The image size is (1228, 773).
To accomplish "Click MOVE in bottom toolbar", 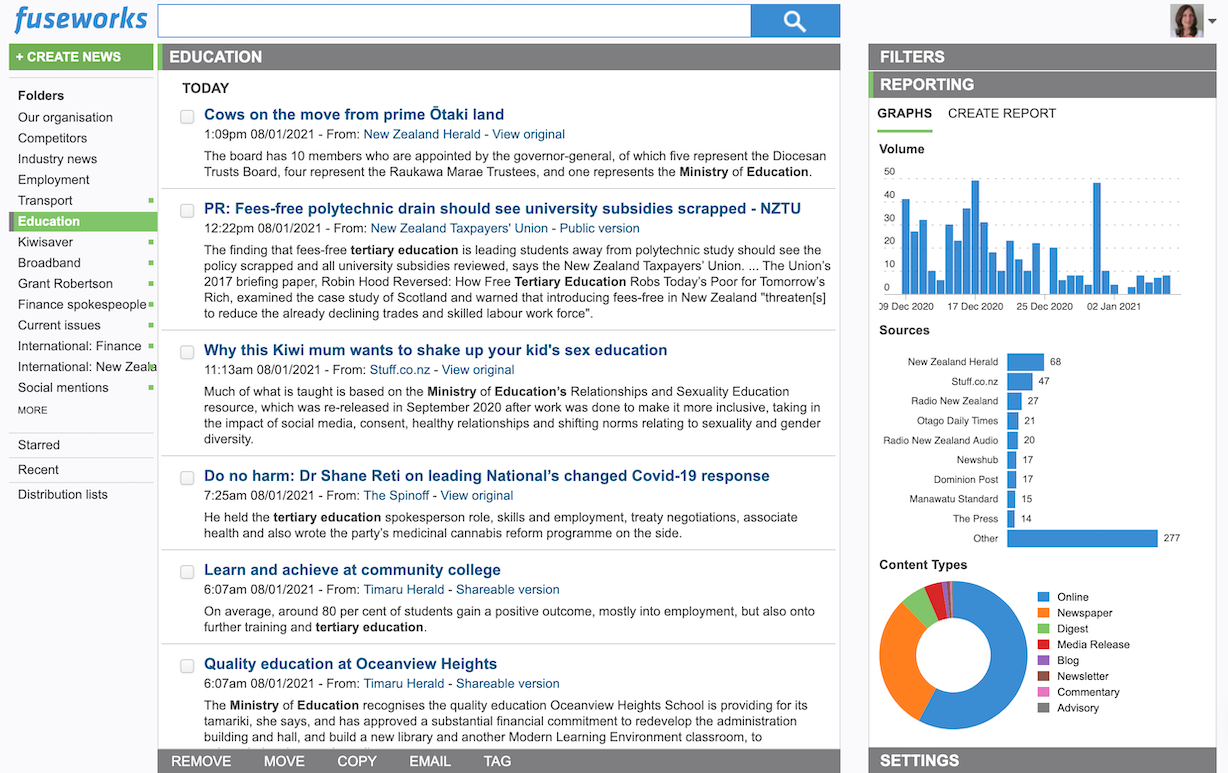I will click(284, 761).
